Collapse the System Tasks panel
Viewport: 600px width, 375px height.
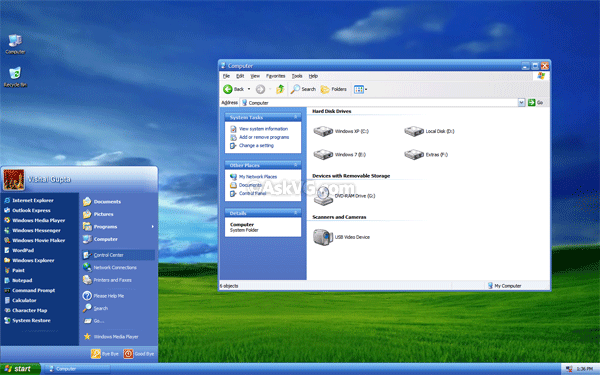[295, 117]
